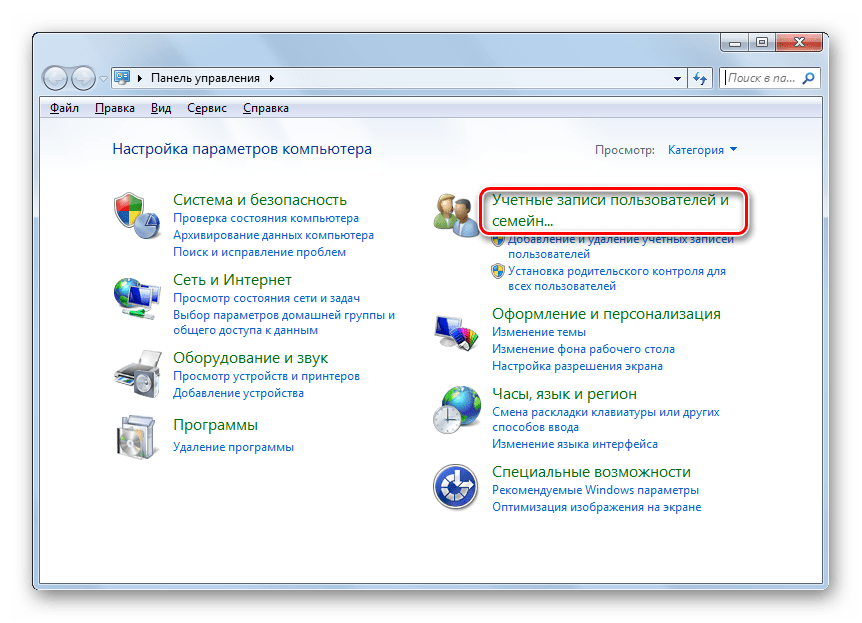This screenshot has width=862, height=623.
Task: Open 'Система и безопасность' category
Action: click(x=260, y=200)
